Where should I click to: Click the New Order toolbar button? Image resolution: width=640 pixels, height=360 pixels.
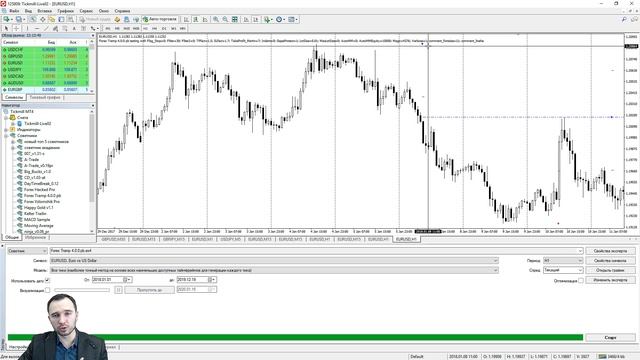(94, 19)
